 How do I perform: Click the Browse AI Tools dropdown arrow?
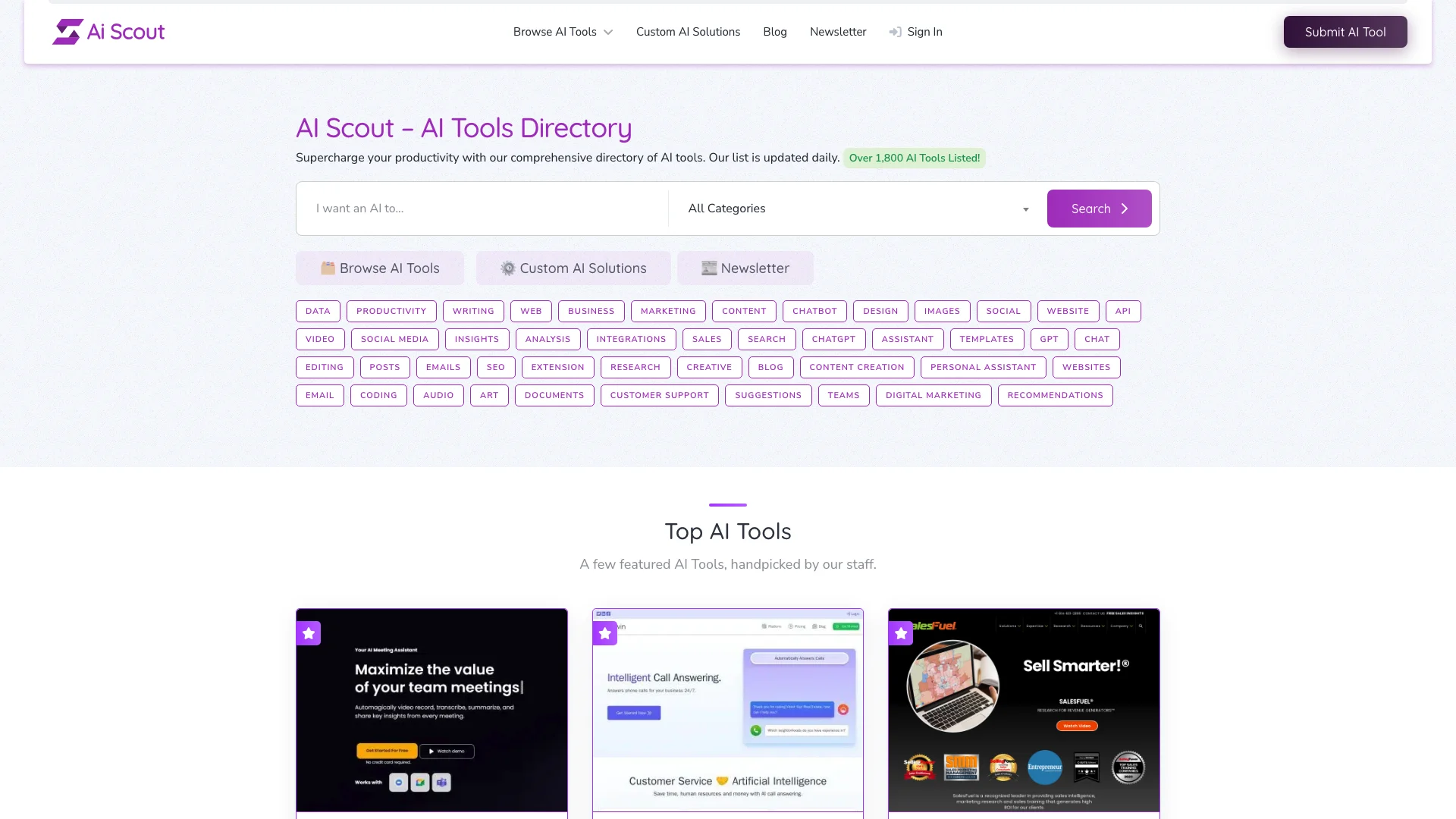pyautogui.click(x=608, y=32)
